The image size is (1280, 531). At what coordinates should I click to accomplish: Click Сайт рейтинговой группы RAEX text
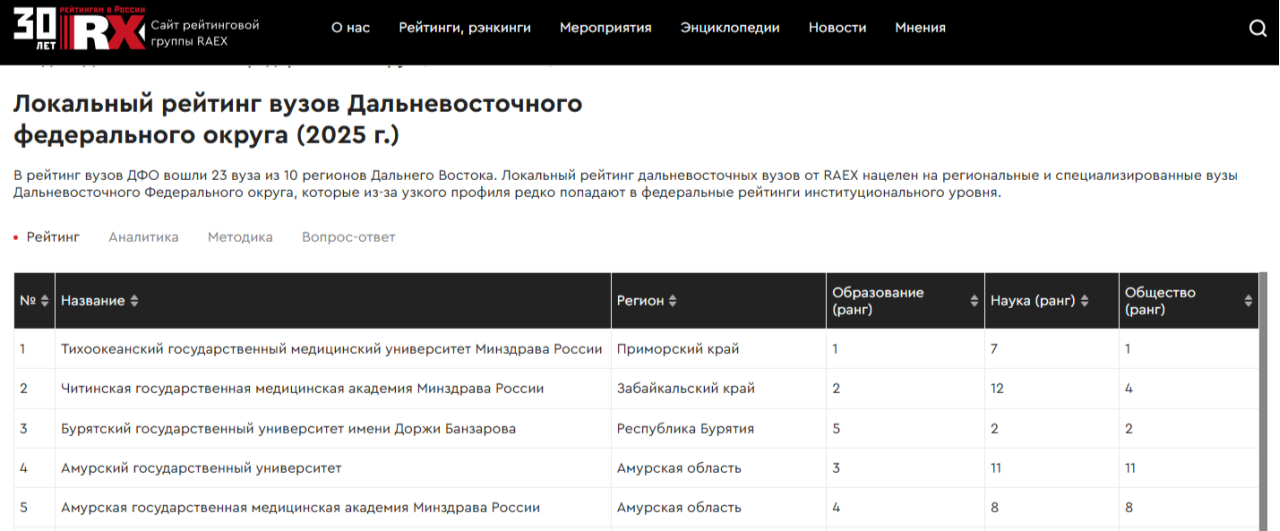pos(205,33)
